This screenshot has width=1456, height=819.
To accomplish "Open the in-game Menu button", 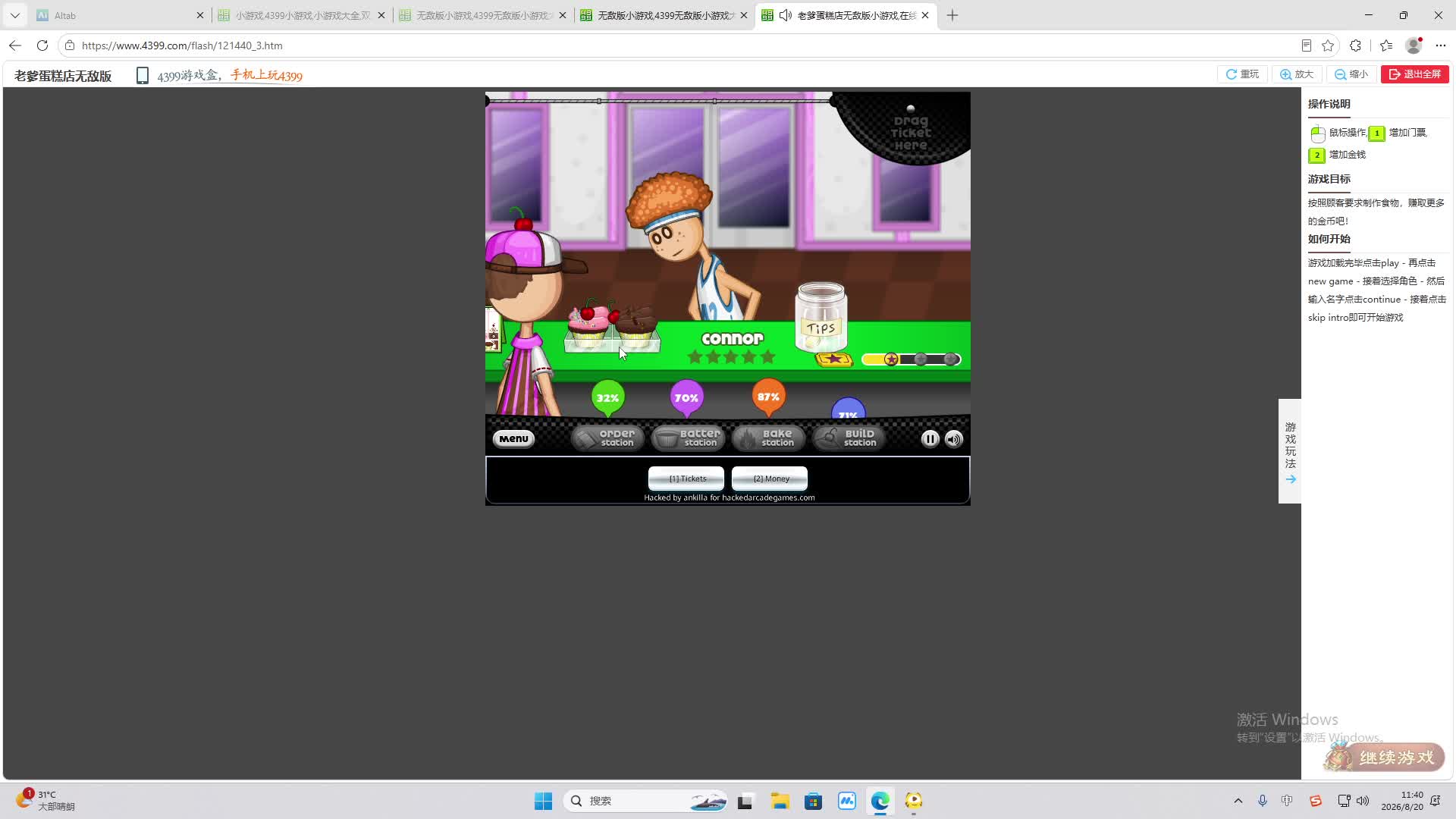I will (513, 439).
